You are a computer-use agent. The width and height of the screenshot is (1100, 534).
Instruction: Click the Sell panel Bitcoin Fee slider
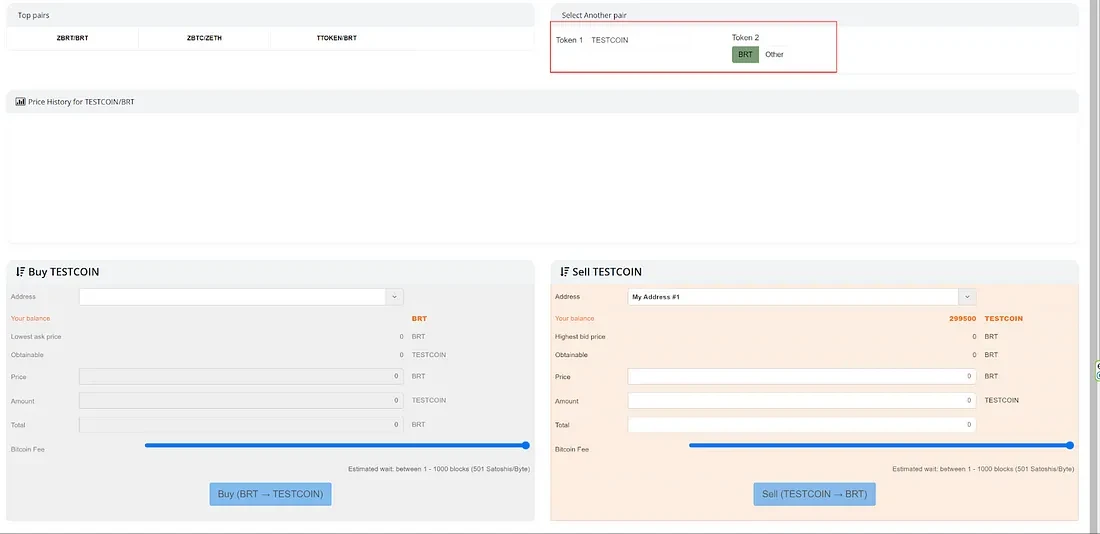(x=881, y=446)
